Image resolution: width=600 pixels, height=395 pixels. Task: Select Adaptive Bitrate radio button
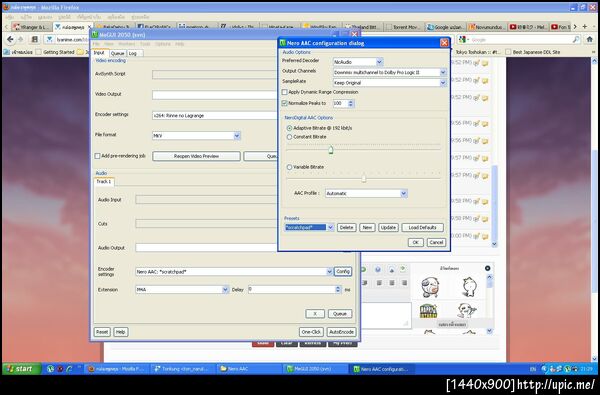tap(289, 128)
